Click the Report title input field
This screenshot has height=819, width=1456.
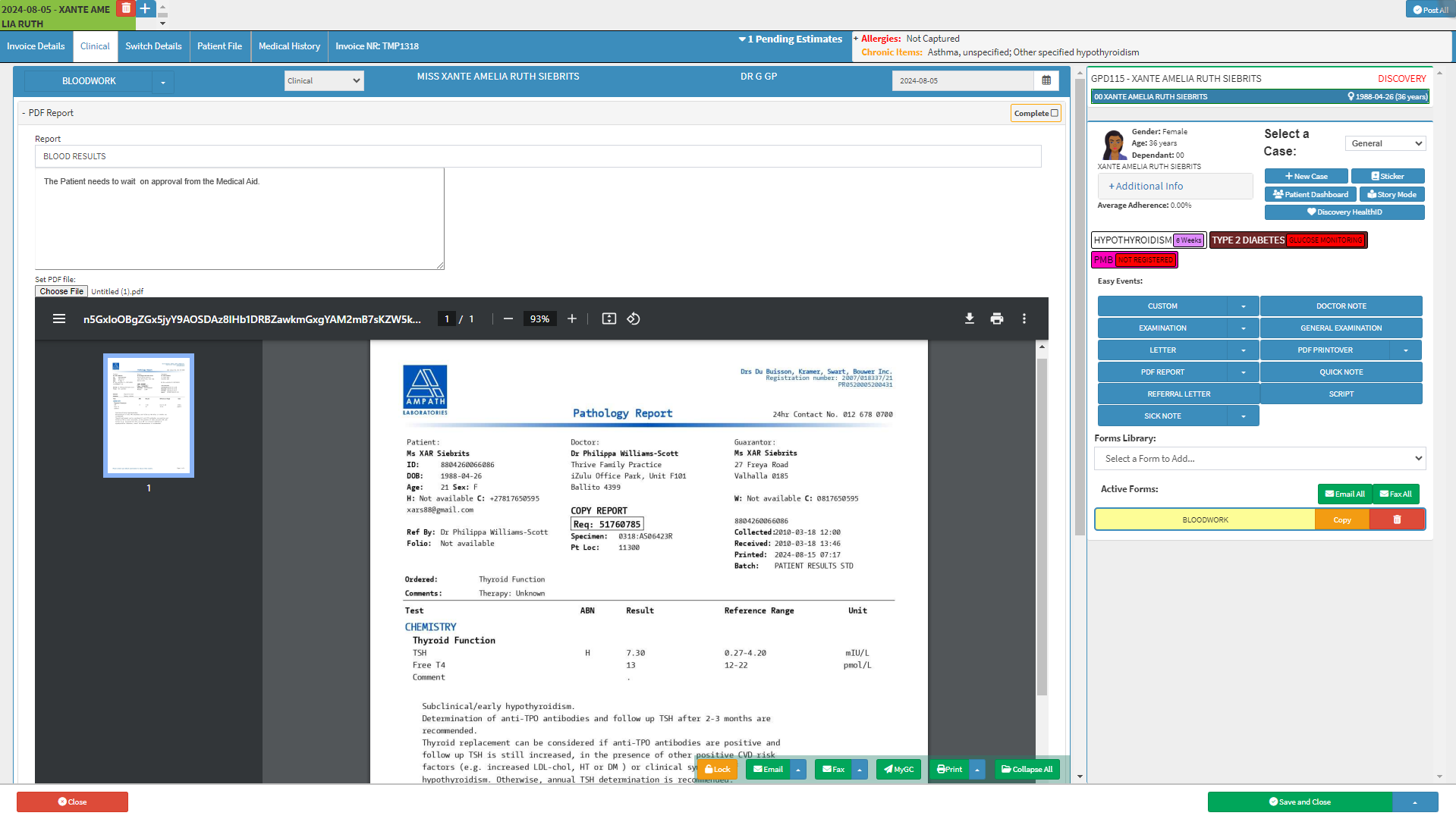click(x=538, y=156)
